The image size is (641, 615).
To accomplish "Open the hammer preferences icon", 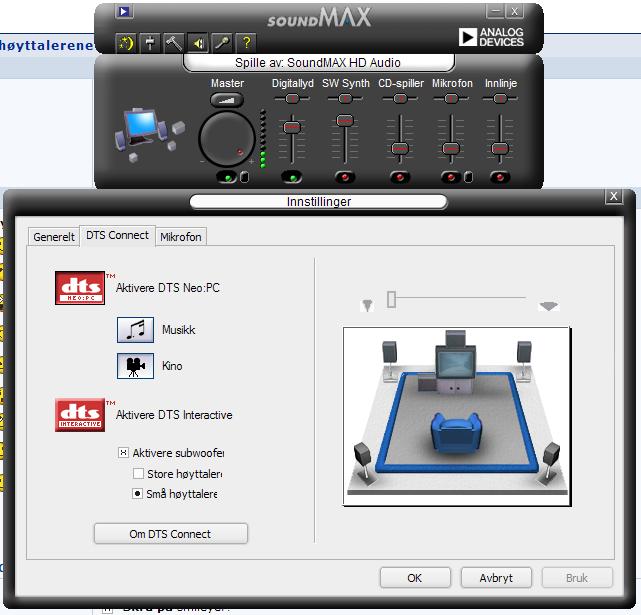I will pyautogui.click(x=174, y=43).
